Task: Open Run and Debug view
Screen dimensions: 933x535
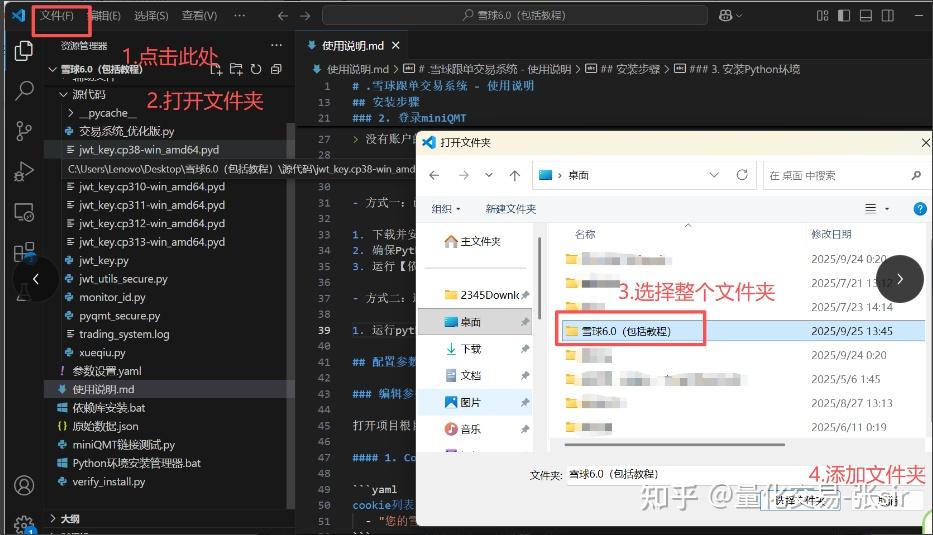Action: tap(24, 171)
